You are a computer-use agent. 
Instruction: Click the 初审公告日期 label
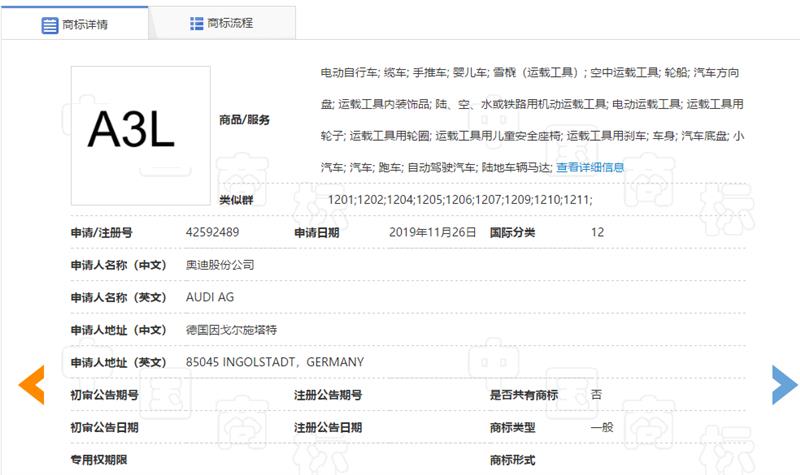(x=104, y=428)
